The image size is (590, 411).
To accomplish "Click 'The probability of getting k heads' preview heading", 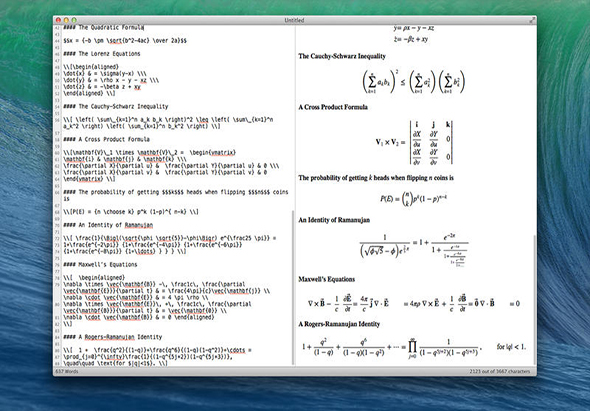I will coord(376,178).
